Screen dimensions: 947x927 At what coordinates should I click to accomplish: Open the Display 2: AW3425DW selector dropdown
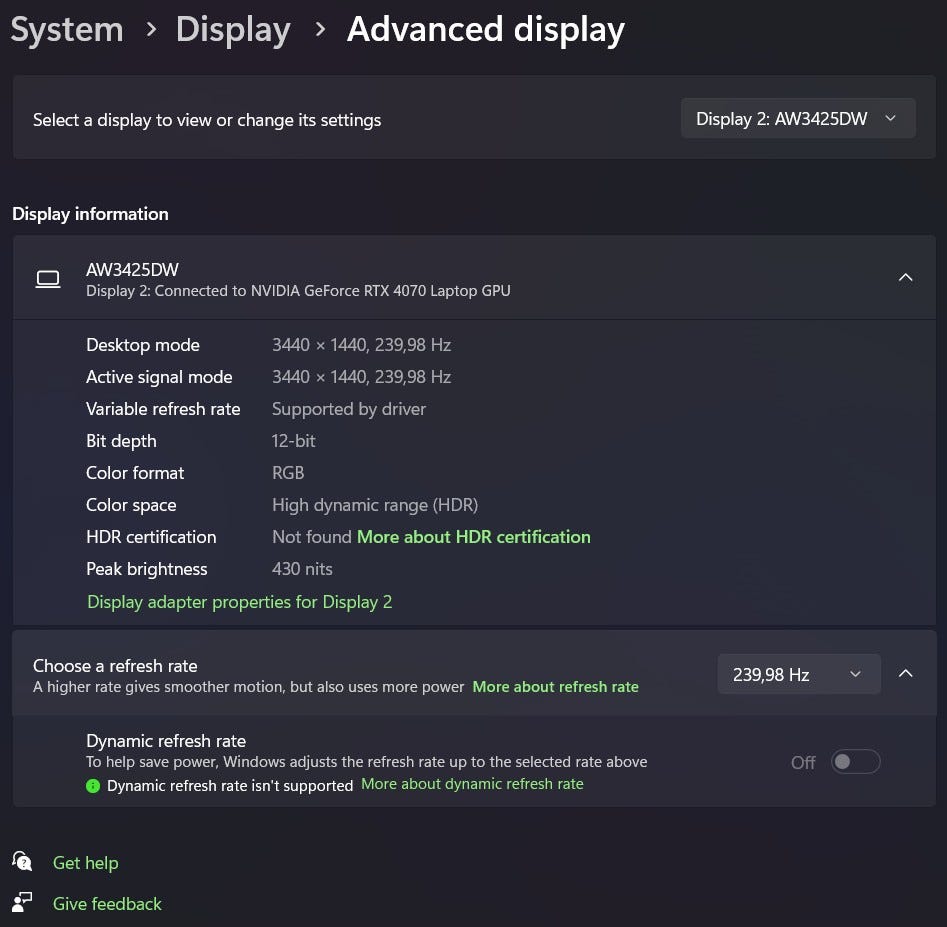coord(798,118)
